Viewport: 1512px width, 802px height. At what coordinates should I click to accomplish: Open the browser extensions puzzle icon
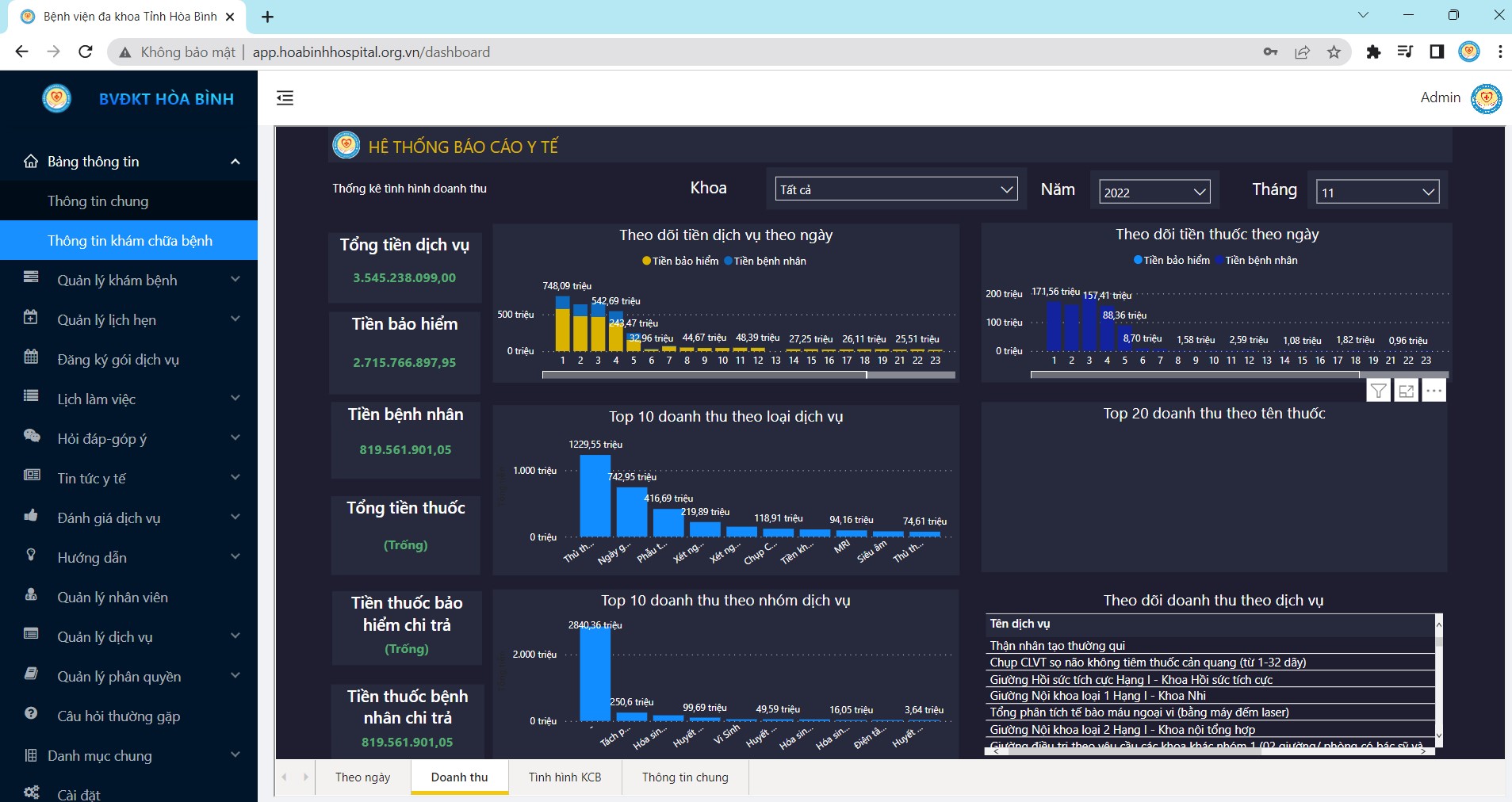tap(1373, 52)
